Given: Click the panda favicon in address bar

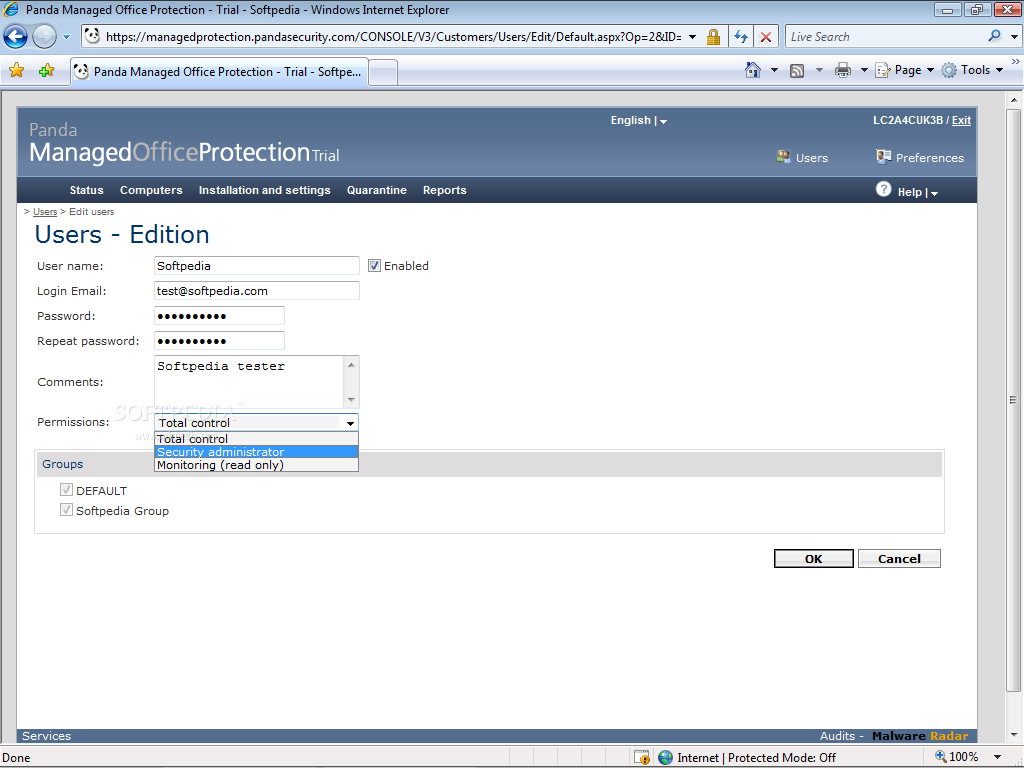Looking at the screenshot, I should [92, 36].
